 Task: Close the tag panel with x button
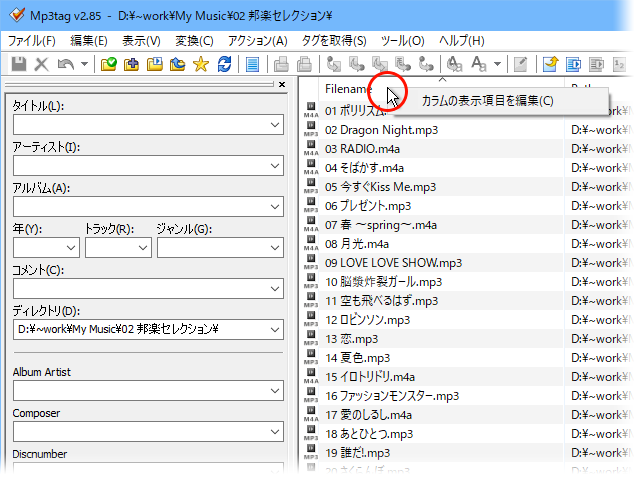coord(281,85)
